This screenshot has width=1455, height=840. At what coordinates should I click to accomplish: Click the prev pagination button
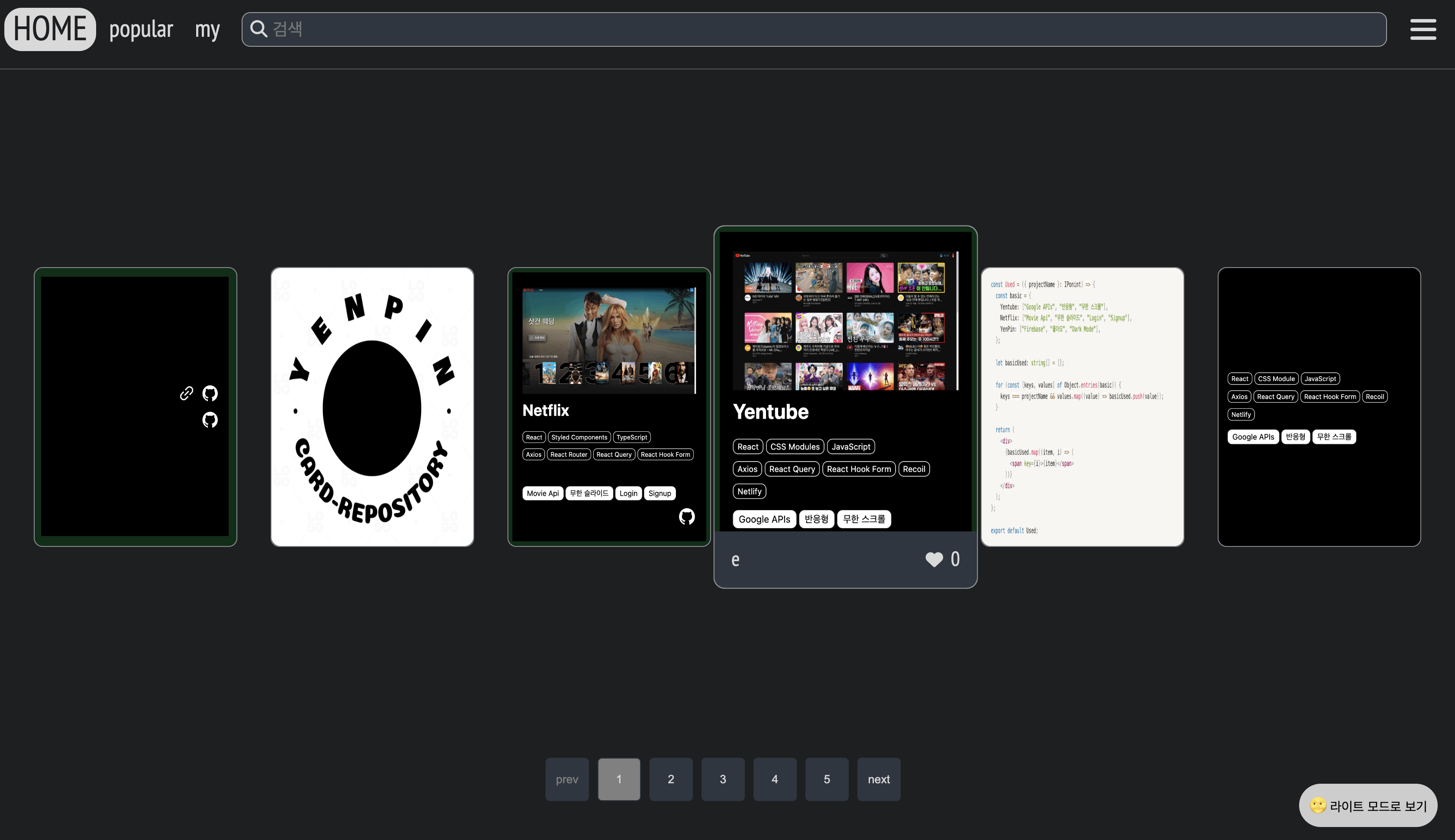[x=567, y=779]
